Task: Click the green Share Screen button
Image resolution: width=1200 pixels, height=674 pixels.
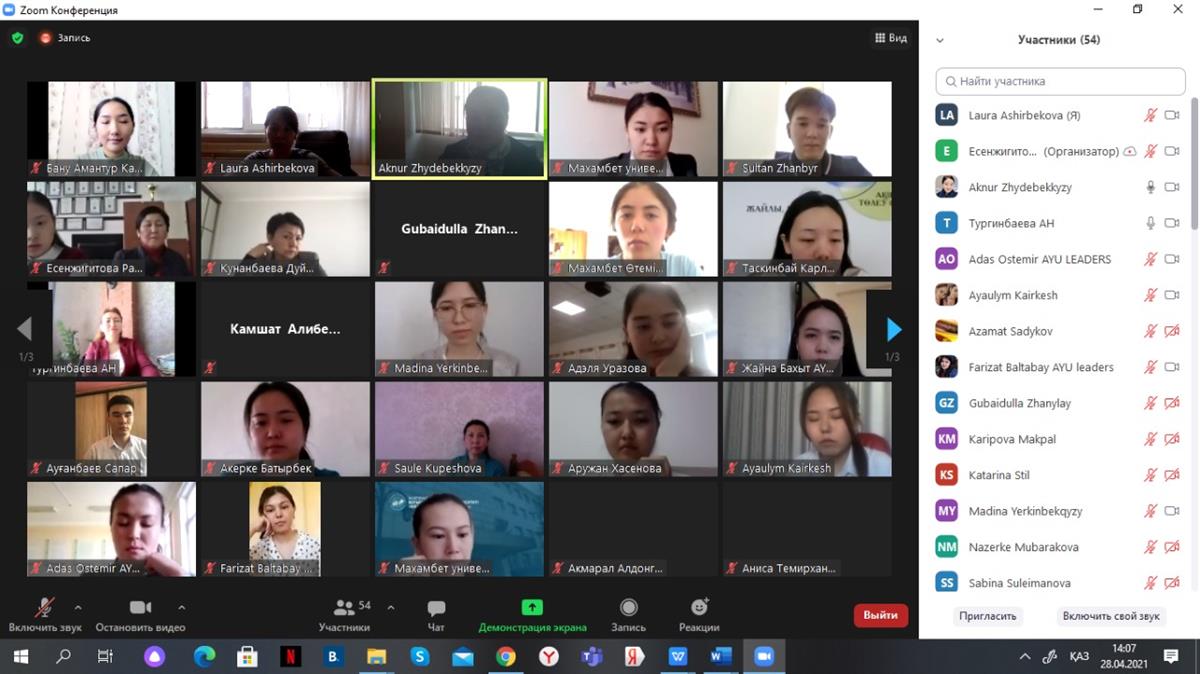Action: (x=532, y=608)
